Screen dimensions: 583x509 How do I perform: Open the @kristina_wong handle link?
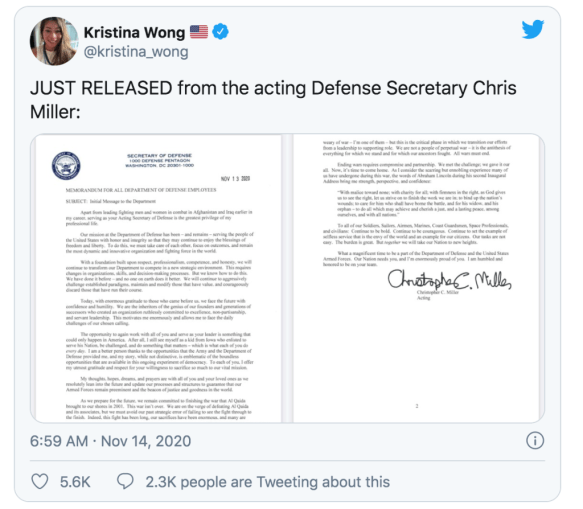point(136,52)
